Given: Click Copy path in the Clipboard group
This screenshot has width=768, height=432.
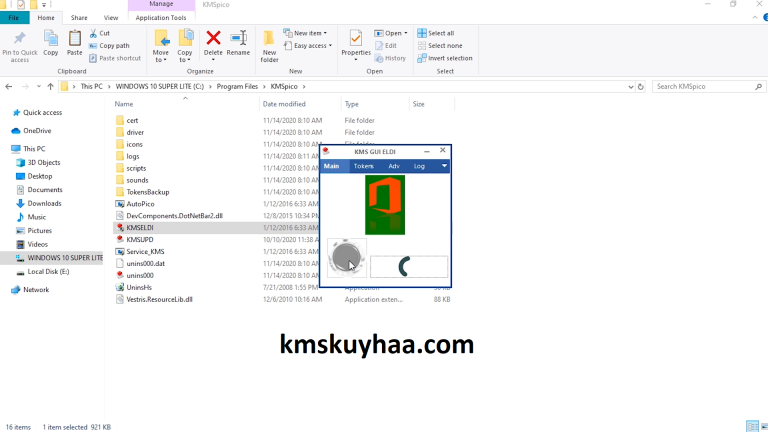Looking at the screenshot, I should tap(109, 46).
